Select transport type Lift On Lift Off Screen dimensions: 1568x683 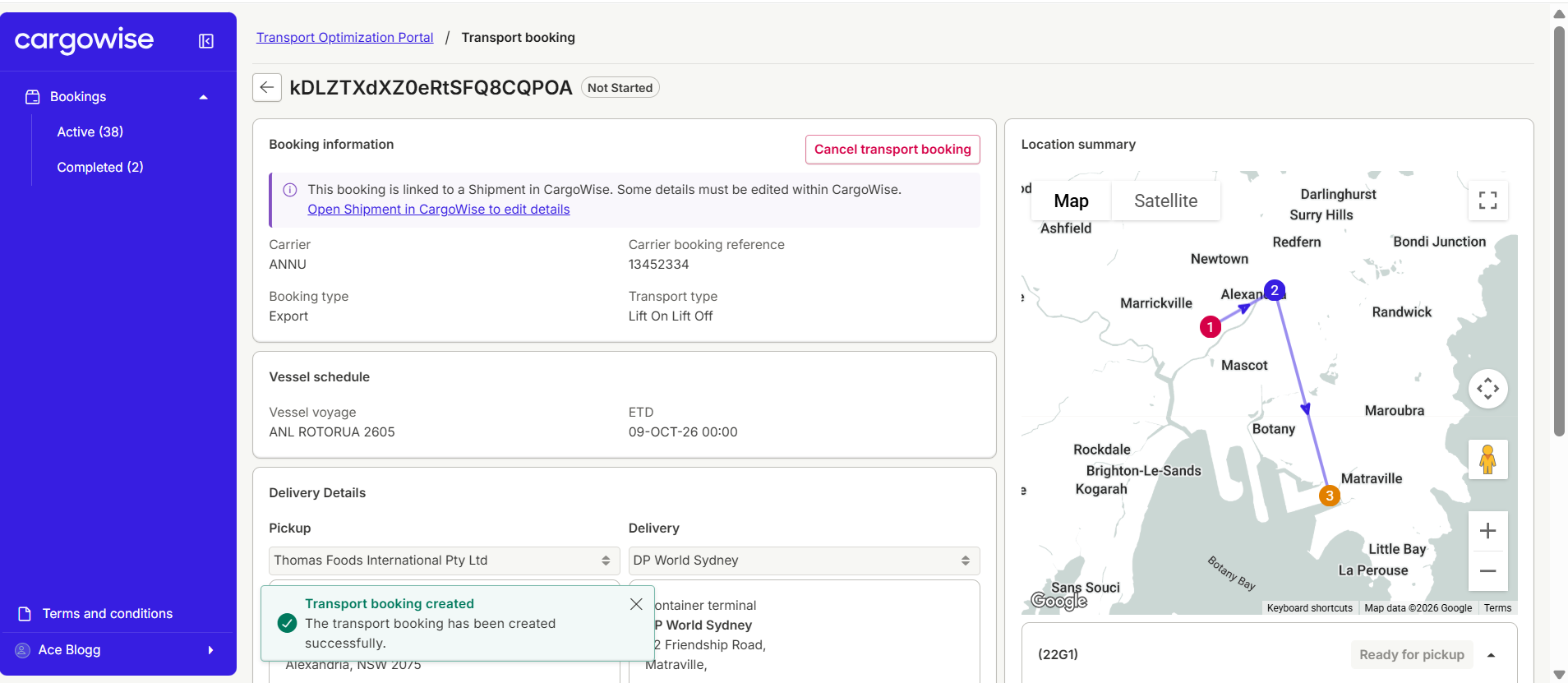click(671, 316)
